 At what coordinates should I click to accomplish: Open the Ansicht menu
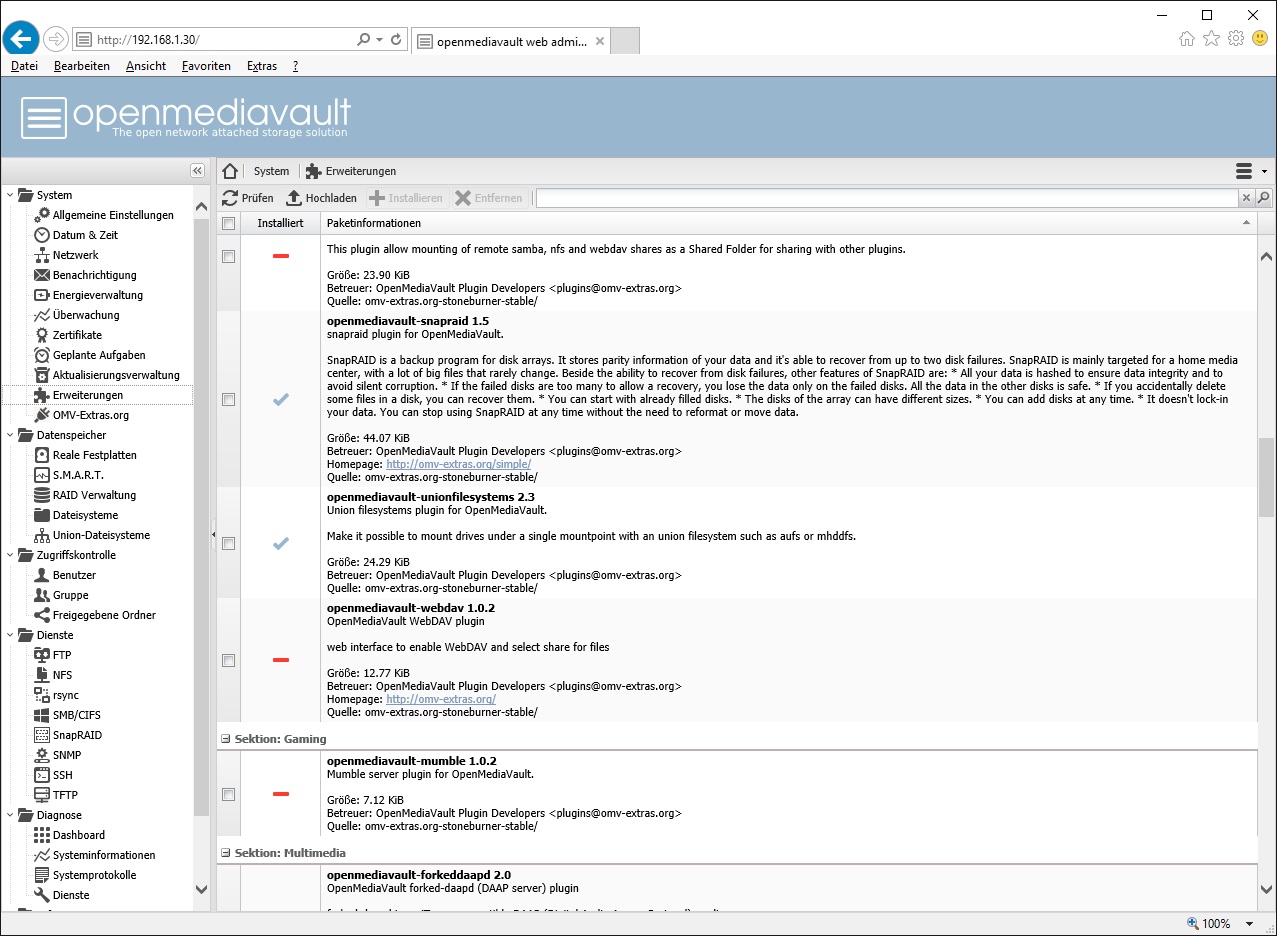[x=146, y=66]
